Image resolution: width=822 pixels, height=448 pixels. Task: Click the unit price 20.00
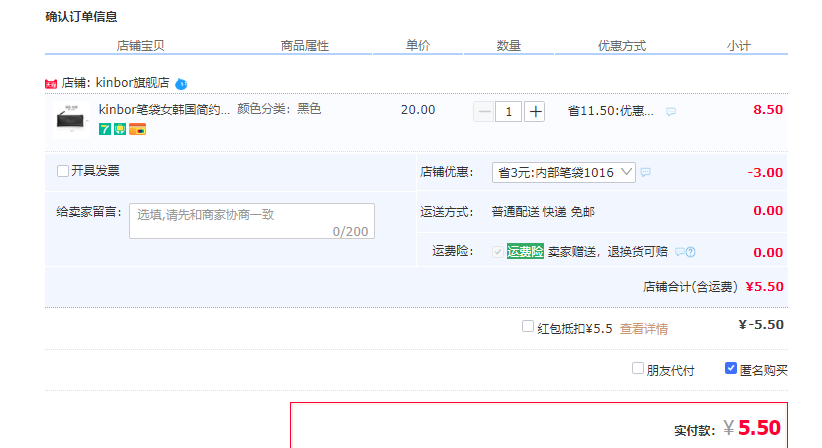(418, 110)
